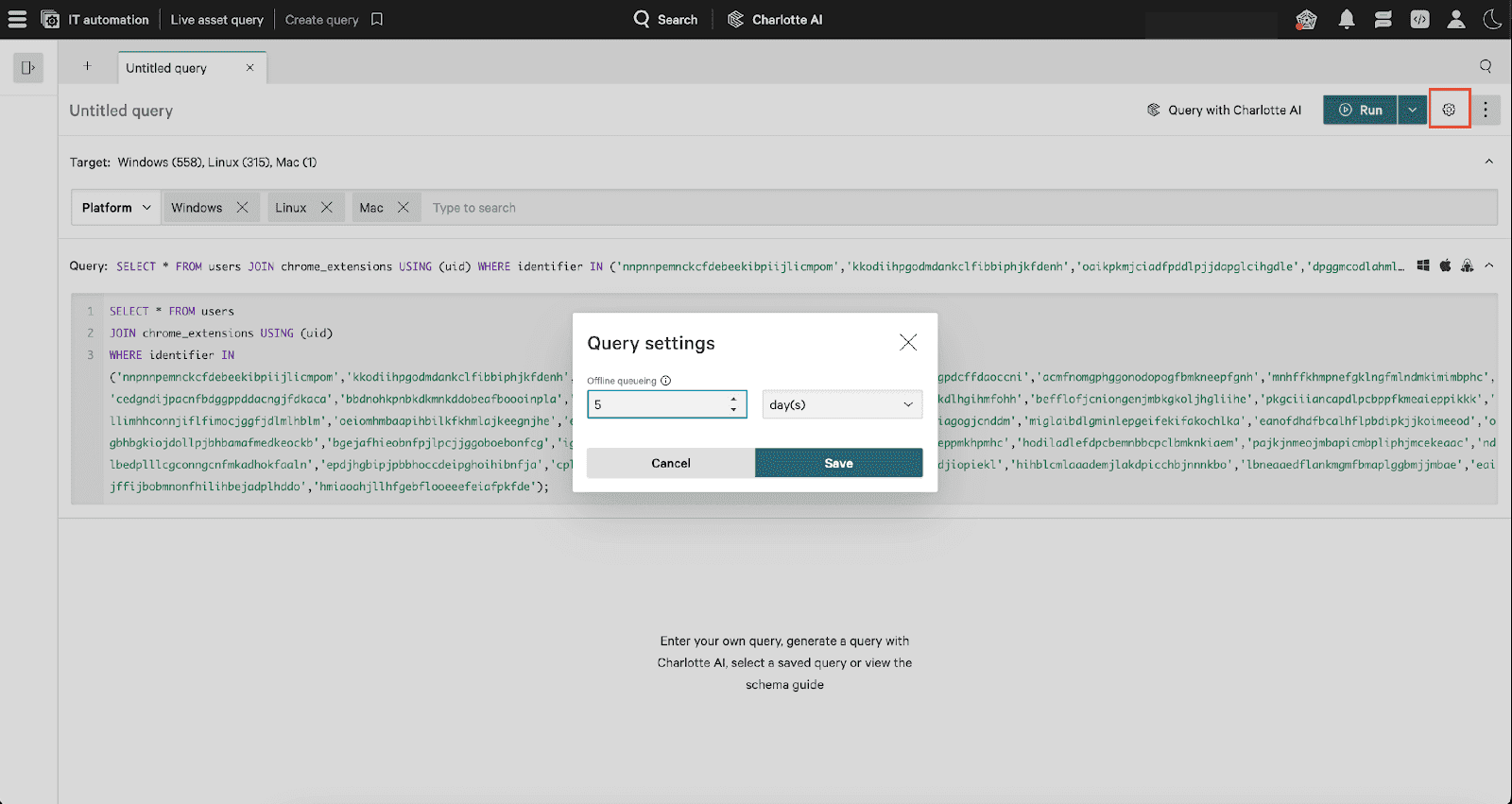Click the Linux filter chip label
Screen dimensions: 1512x804
coord(291,208)
